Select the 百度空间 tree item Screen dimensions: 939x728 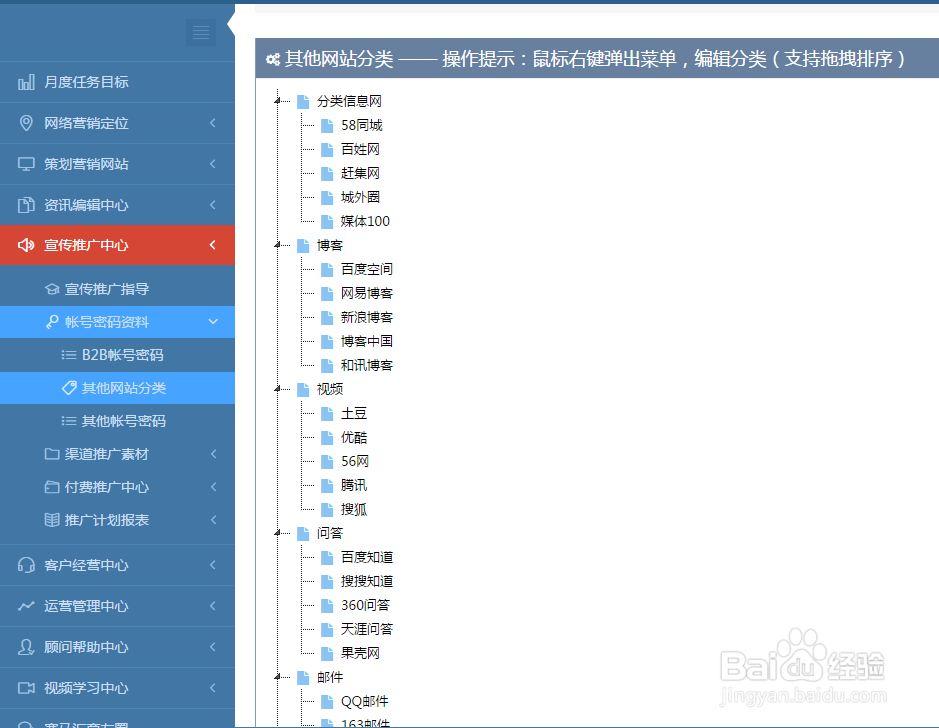point(366,269)
